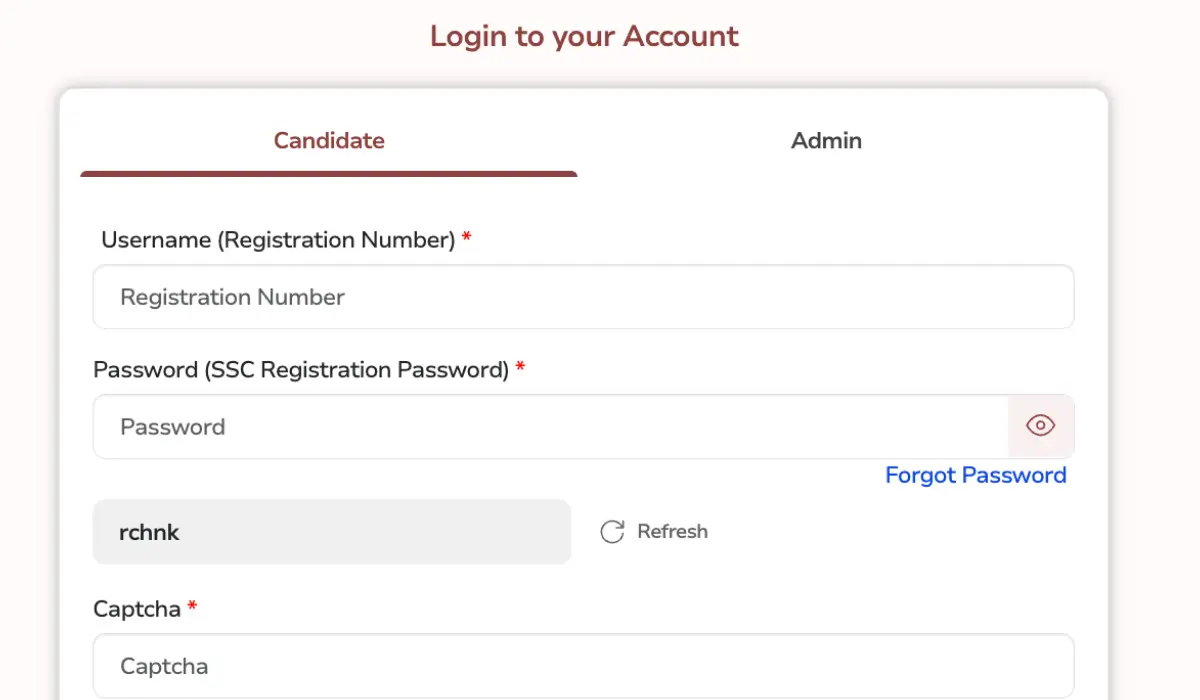The width and height of the screenshot is (1200, 700).
Task: Switch to the Admin tab
Action: (x=826, y=141)
